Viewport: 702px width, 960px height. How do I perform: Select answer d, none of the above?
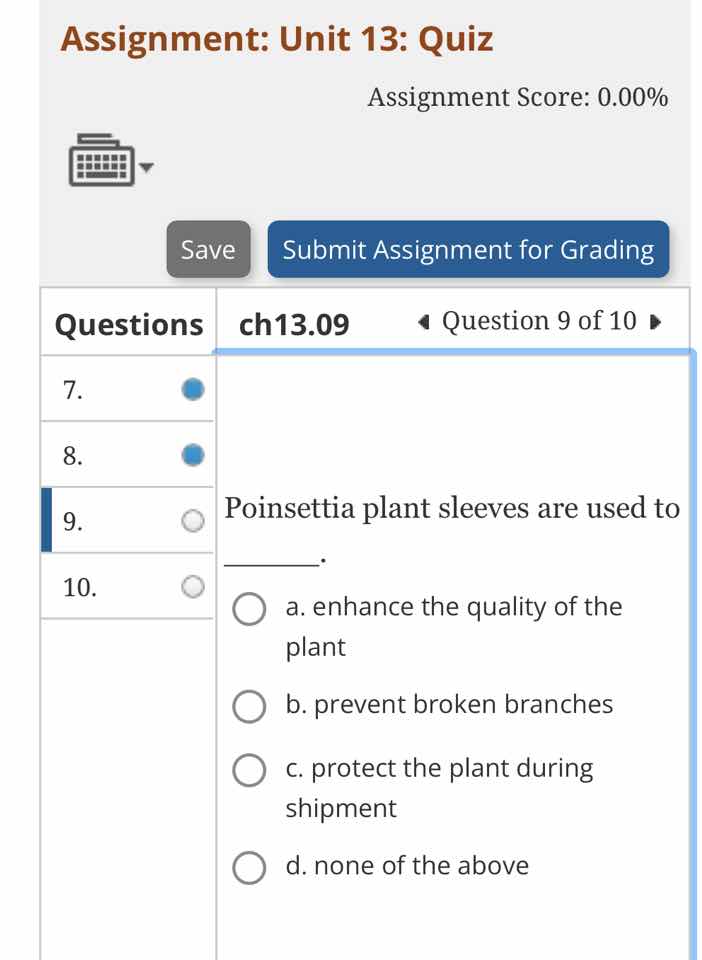tap(249, 868)
